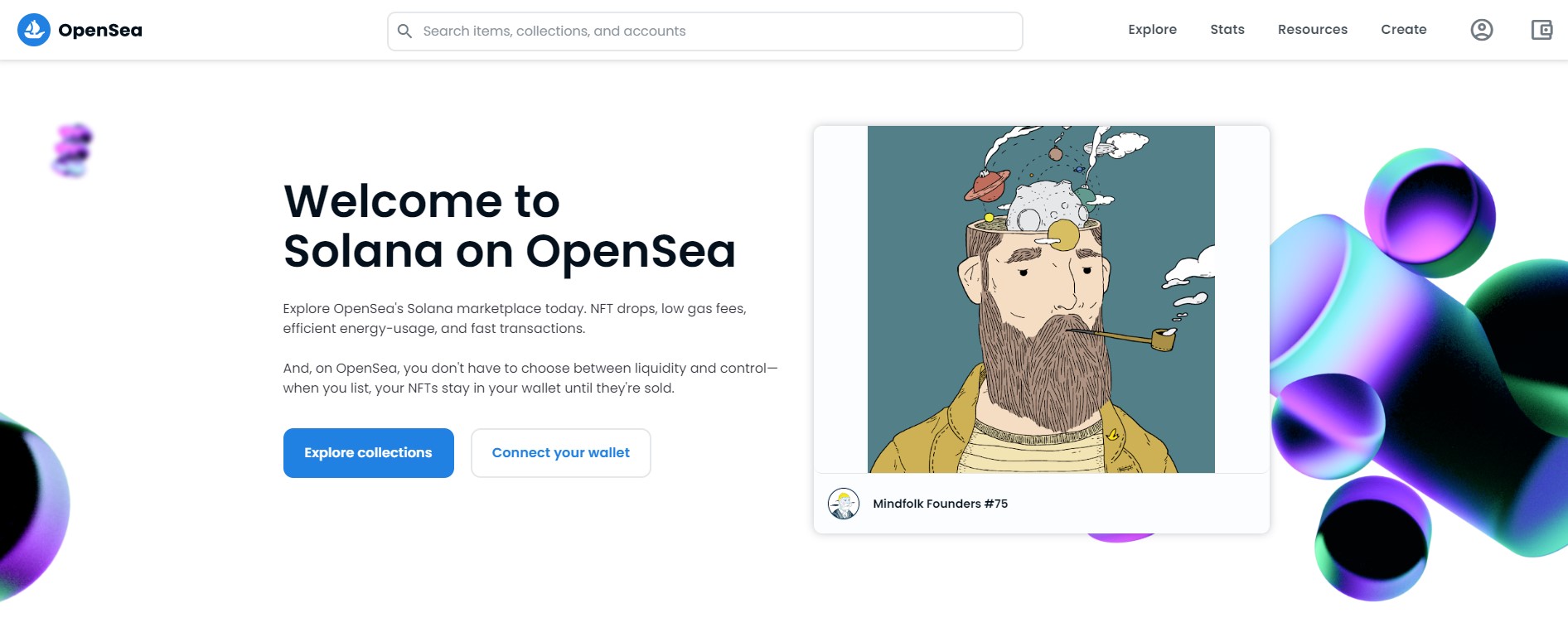The width and height of the screenshot is (1568, 632).
Task: Expand the Resources menu
Action: pos(1312,30)
